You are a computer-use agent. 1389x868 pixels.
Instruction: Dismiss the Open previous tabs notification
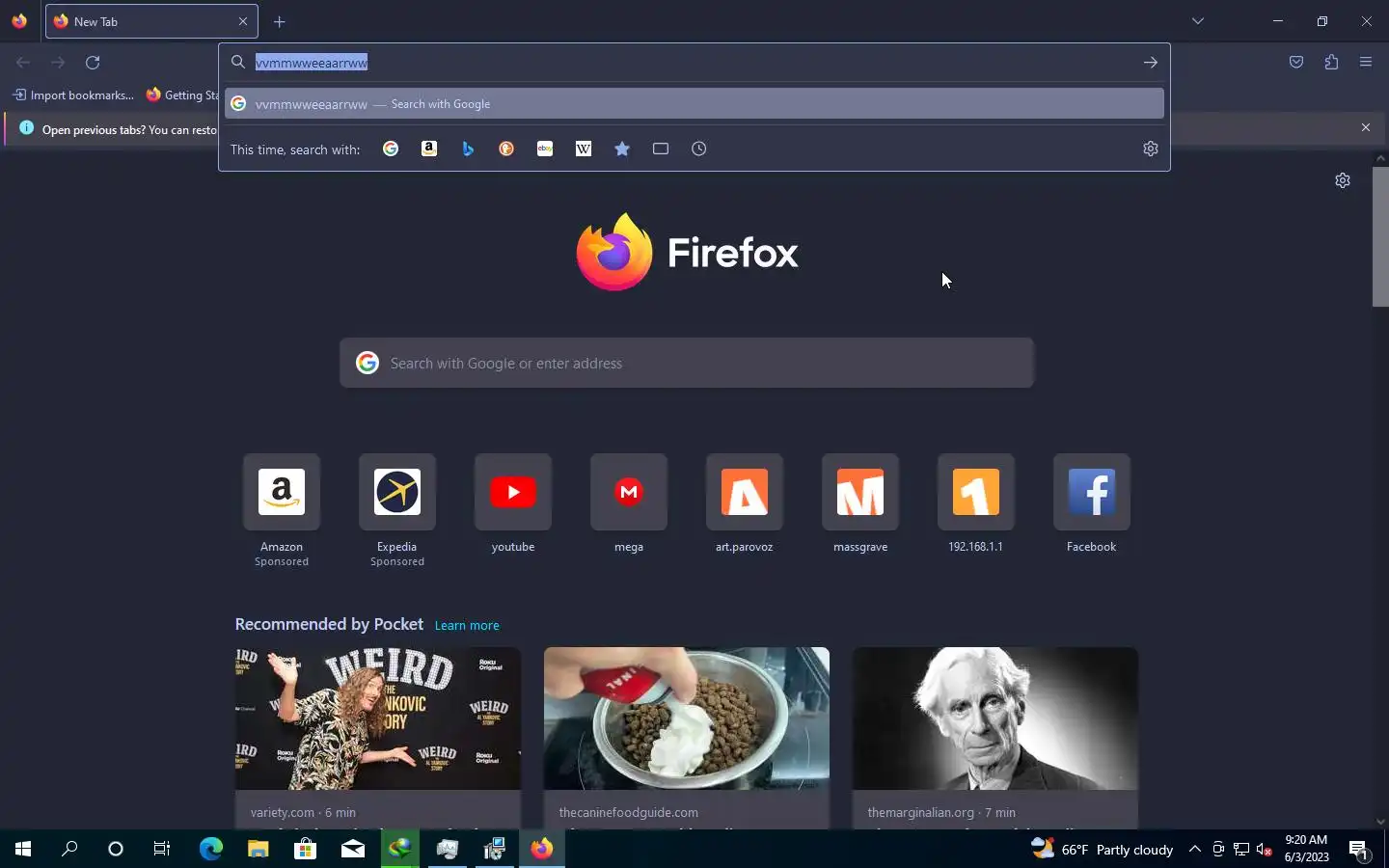tap(1366, 127)
